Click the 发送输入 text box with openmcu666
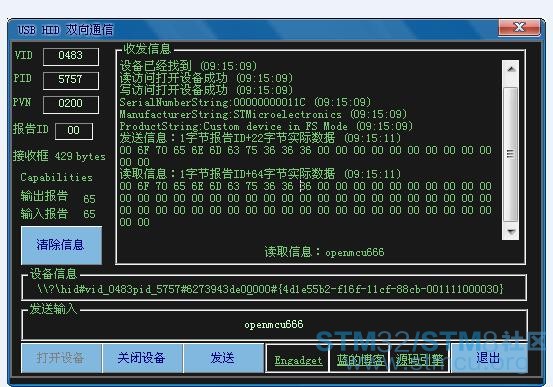This screenshot has width=553, height=387. click(274, 325)
